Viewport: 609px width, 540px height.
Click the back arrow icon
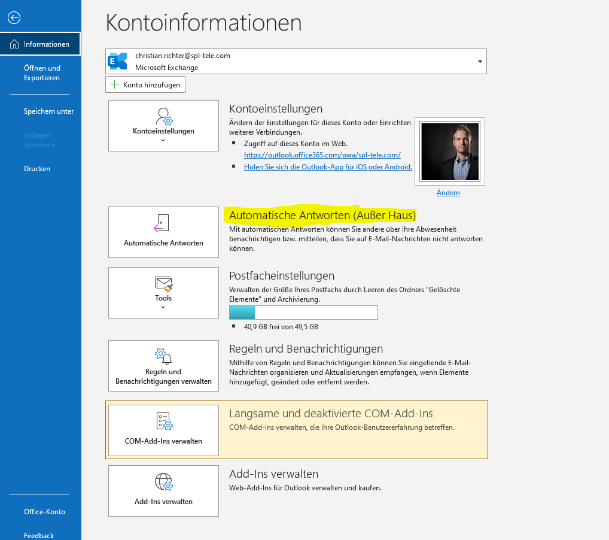(x=14, y=17)
